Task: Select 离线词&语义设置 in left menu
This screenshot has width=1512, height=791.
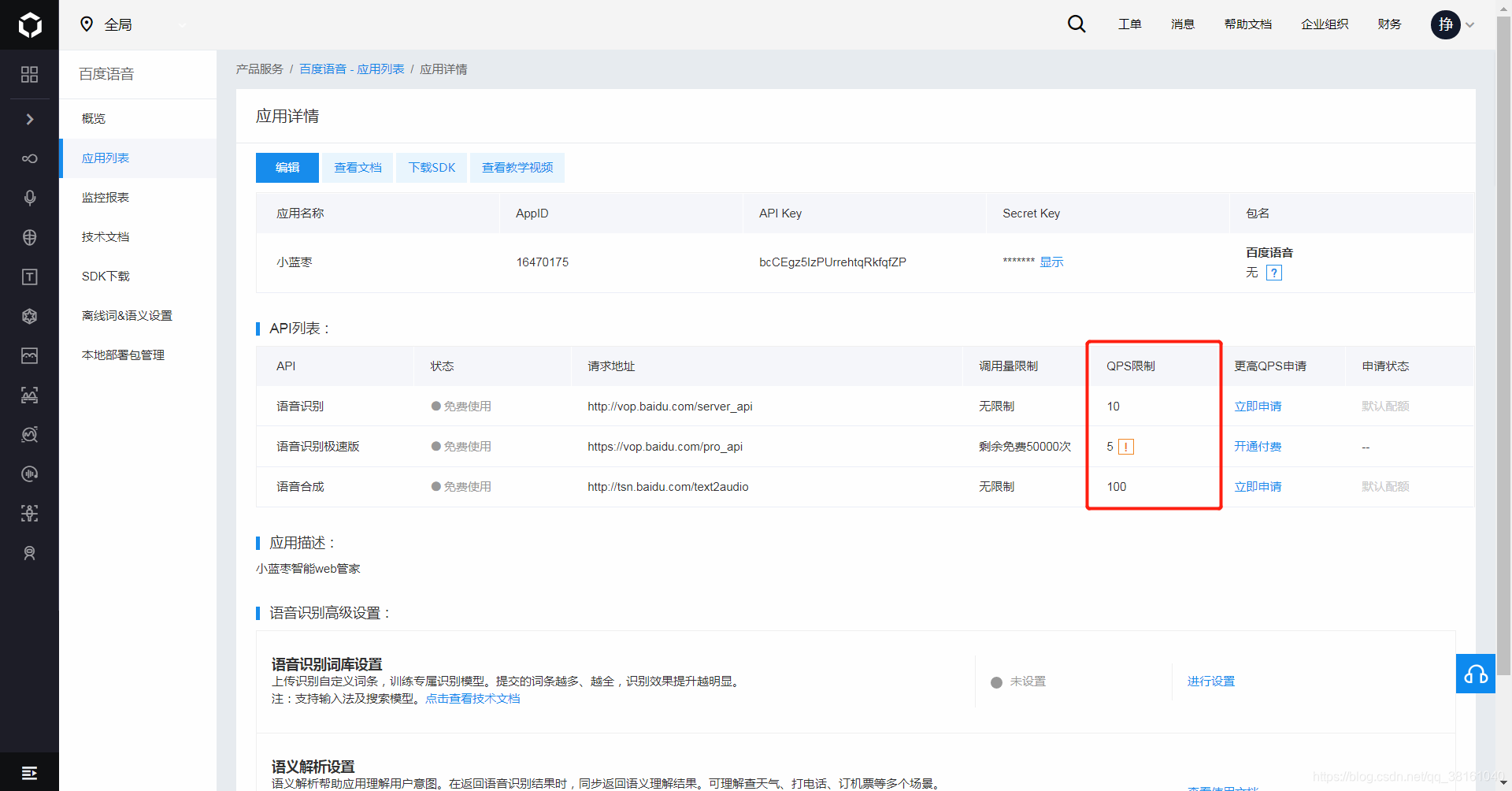Action: point(138,316)
